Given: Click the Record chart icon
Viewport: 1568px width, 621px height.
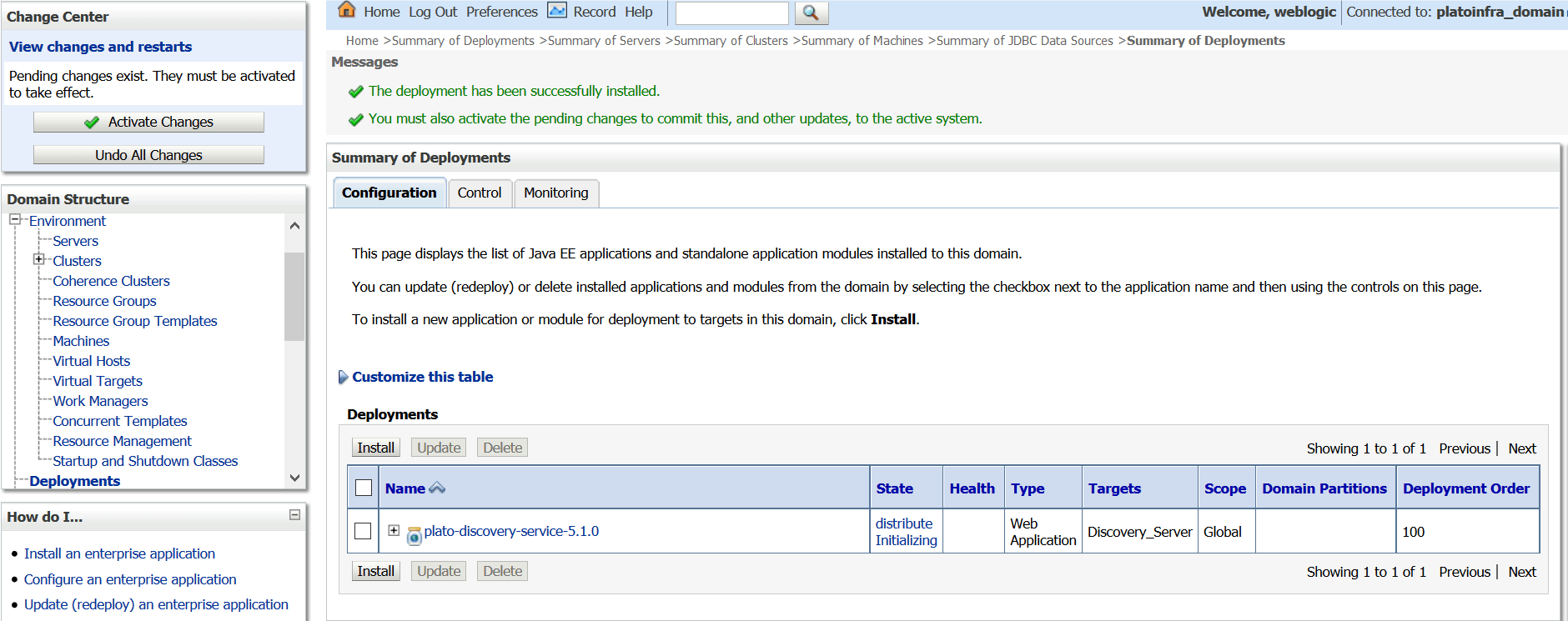Looking at the screenshot, I should point(557,10).
